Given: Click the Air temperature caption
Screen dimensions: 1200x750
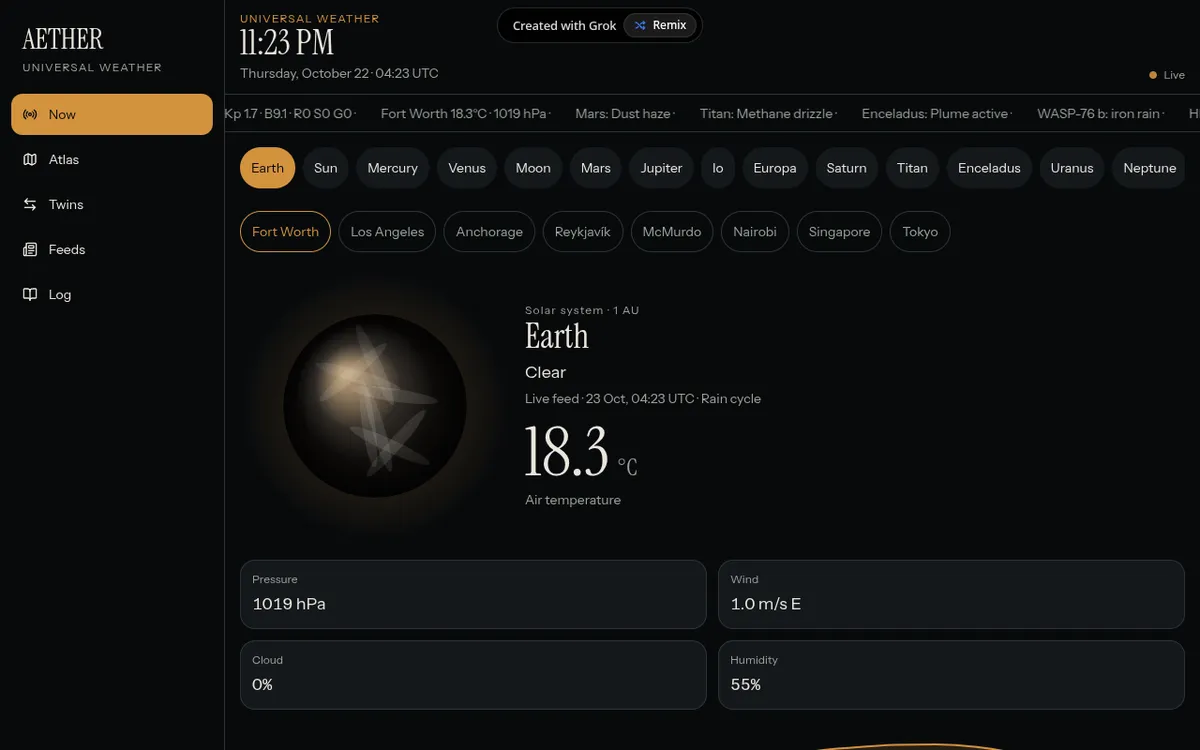Looking at the screenshot, I should coord(573,500).
